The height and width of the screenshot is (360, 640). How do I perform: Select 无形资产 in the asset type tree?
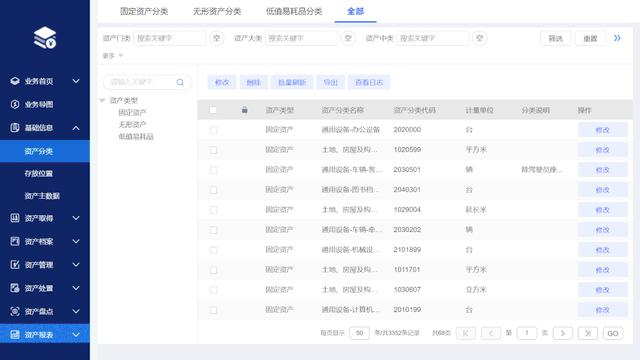(132, 124)
